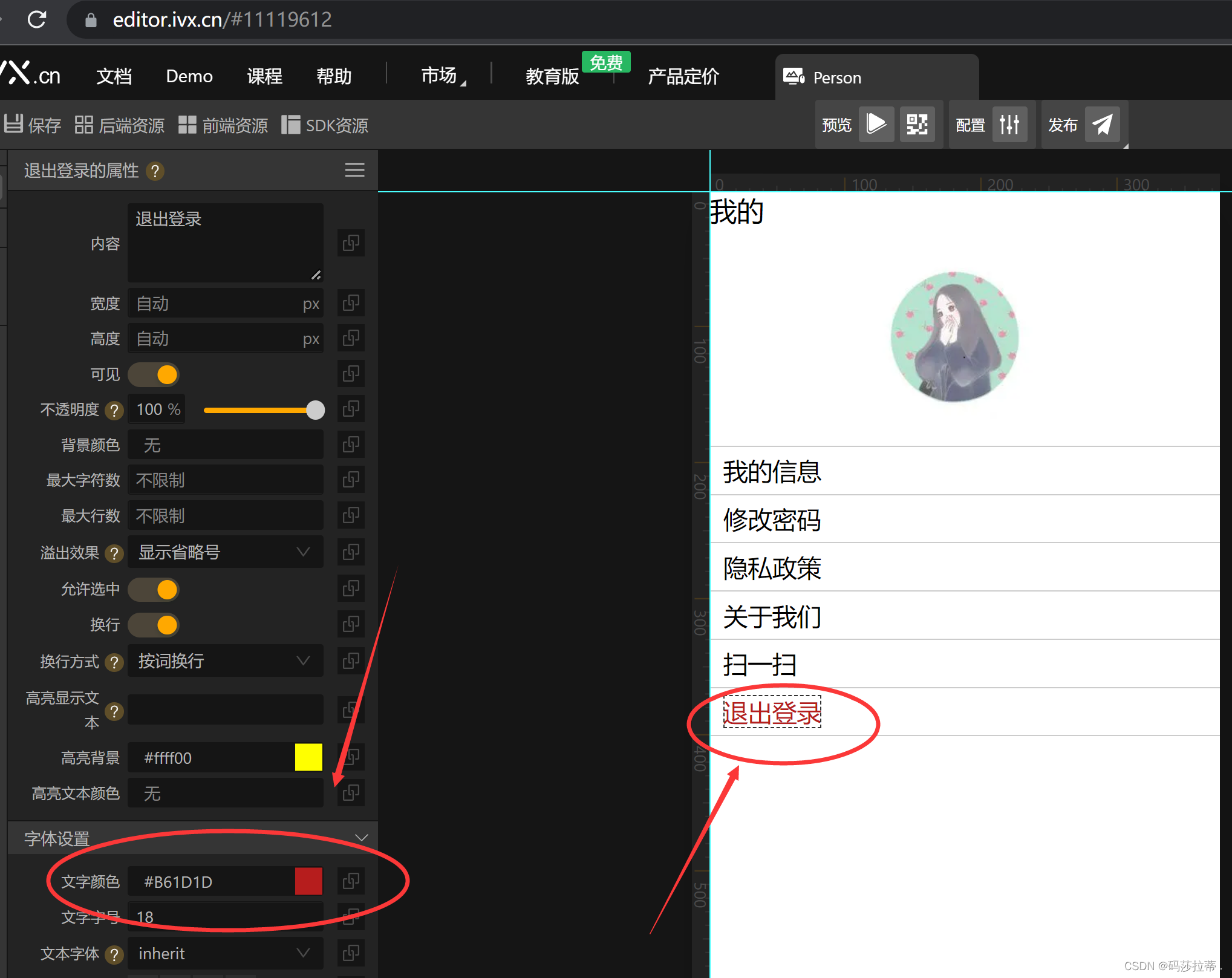Click the link icon for 不透明度 row
The image size is (1232, 978).
[351, 409]
